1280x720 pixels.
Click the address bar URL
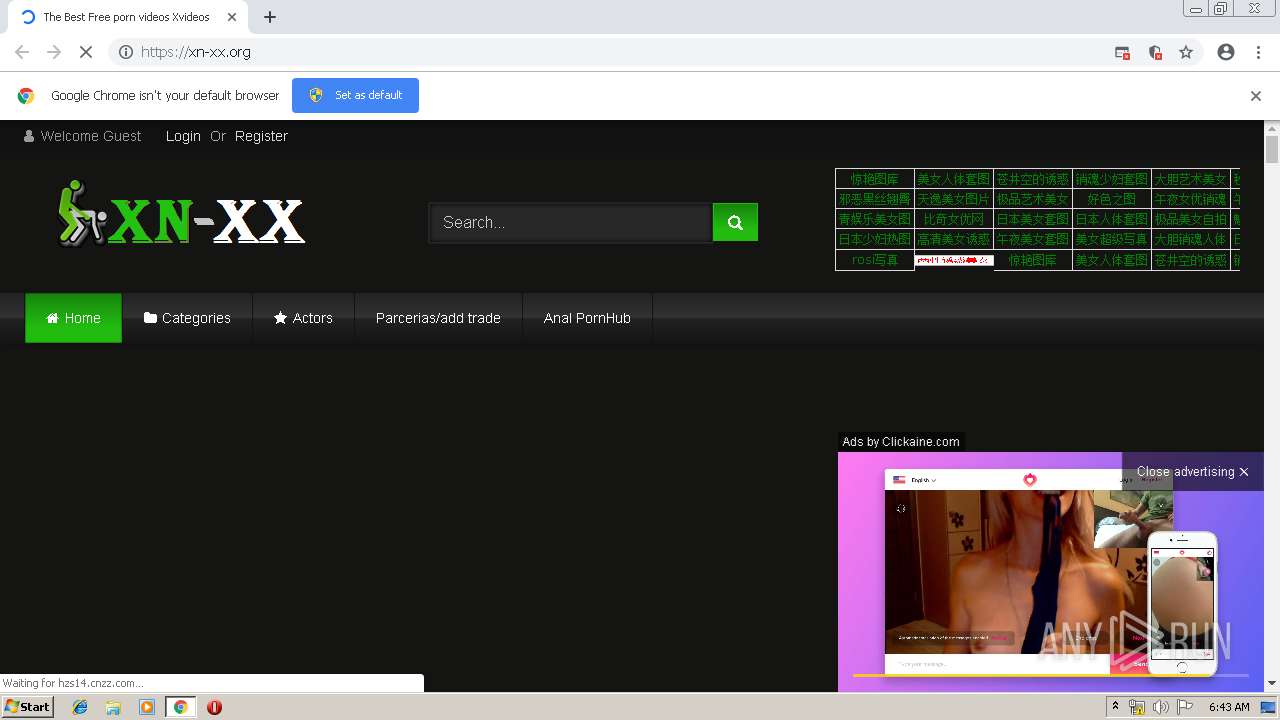[196, 52]
